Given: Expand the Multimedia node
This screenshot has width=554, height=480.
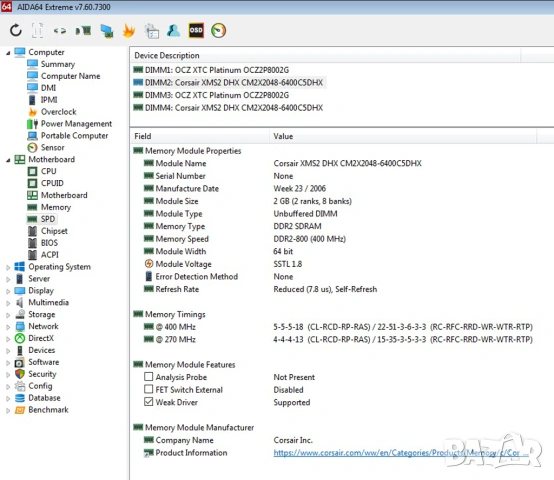Looking at the screenshot, I should coord(8,303).
